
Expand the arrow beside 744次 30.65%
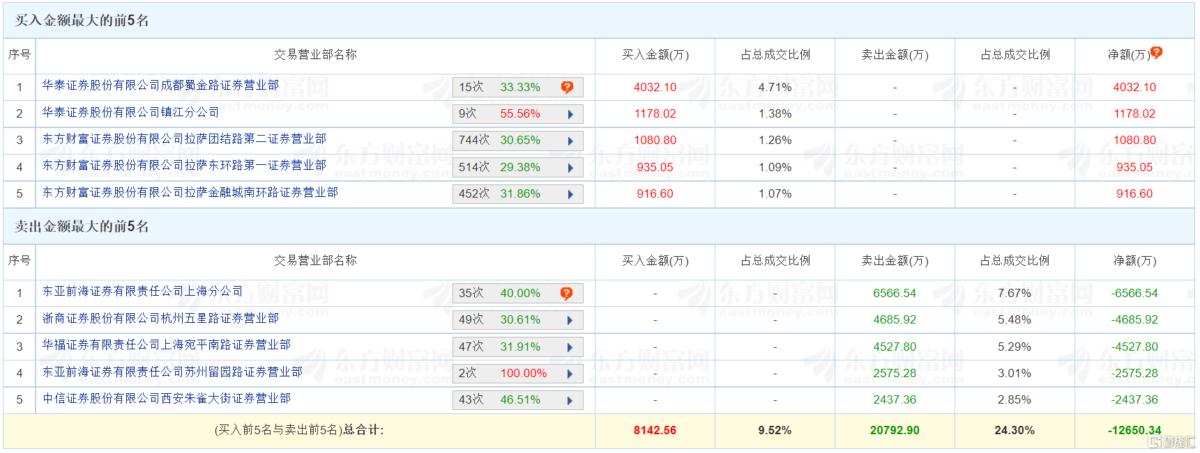tap(570, 141)
